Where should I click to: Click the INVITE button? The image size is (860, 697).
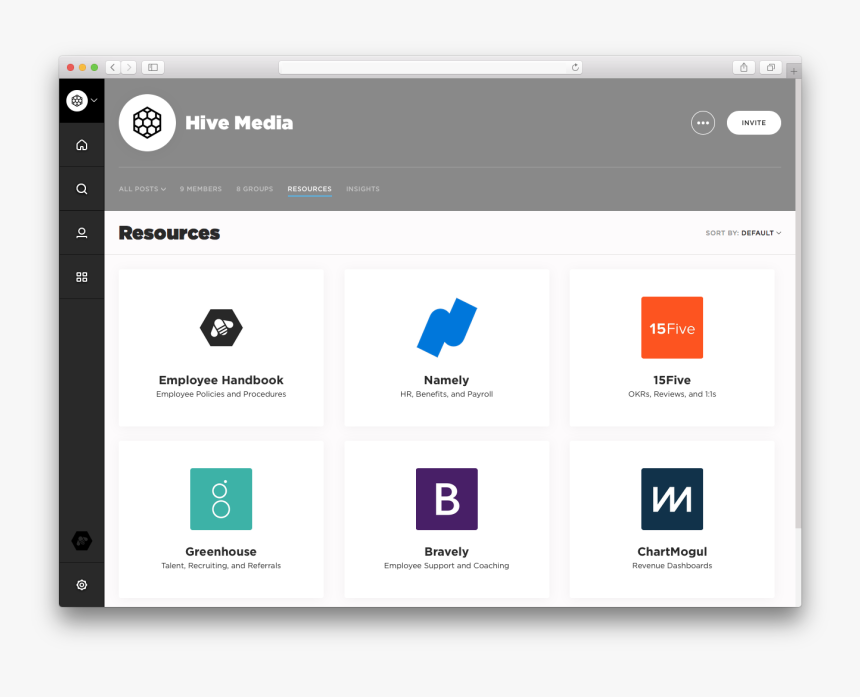(754, 123)
